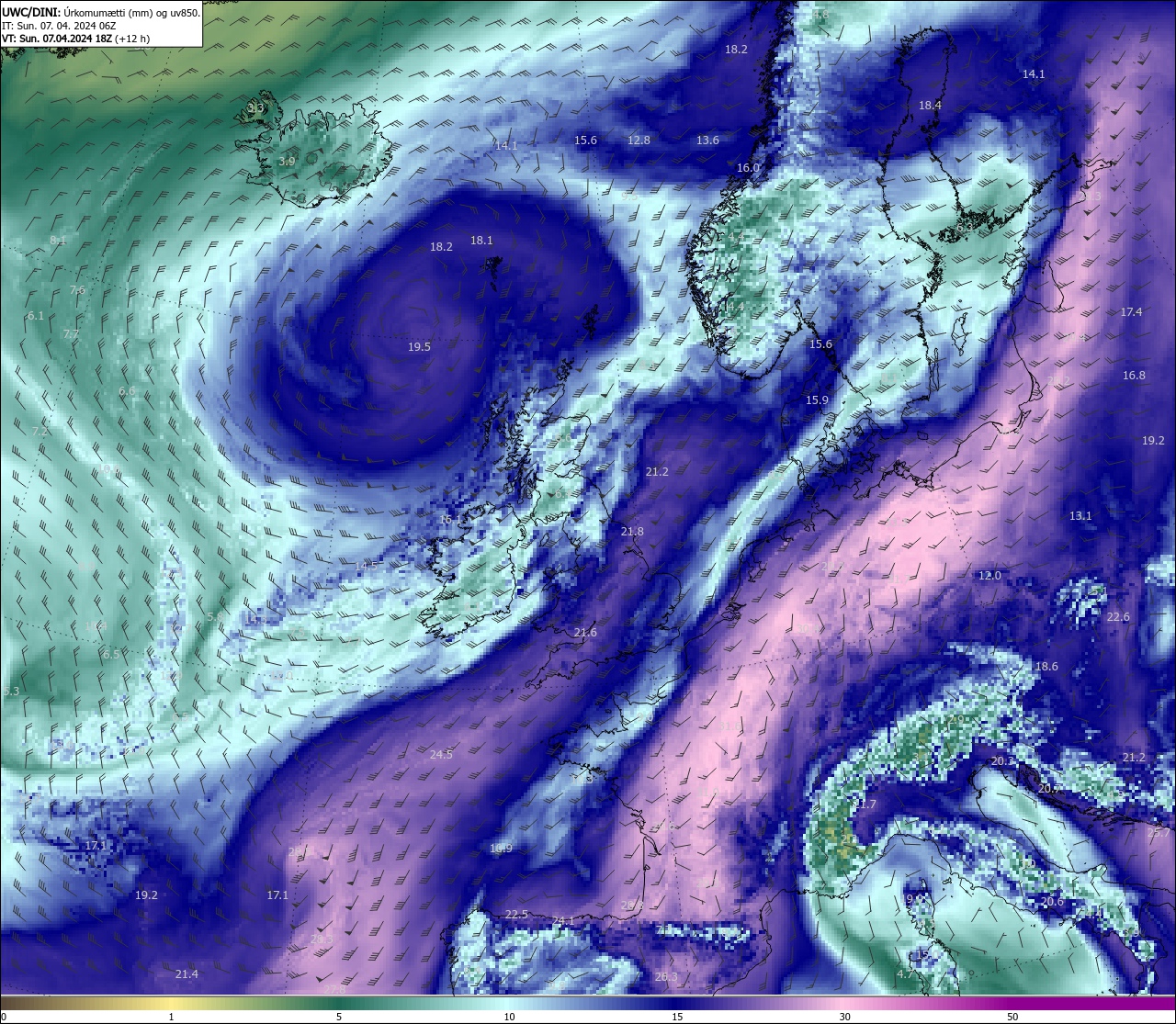Viewport: 1176px width, 1024px height.
Task: Click the 7.6 value over the Atlantic
Action: (77, 290)
